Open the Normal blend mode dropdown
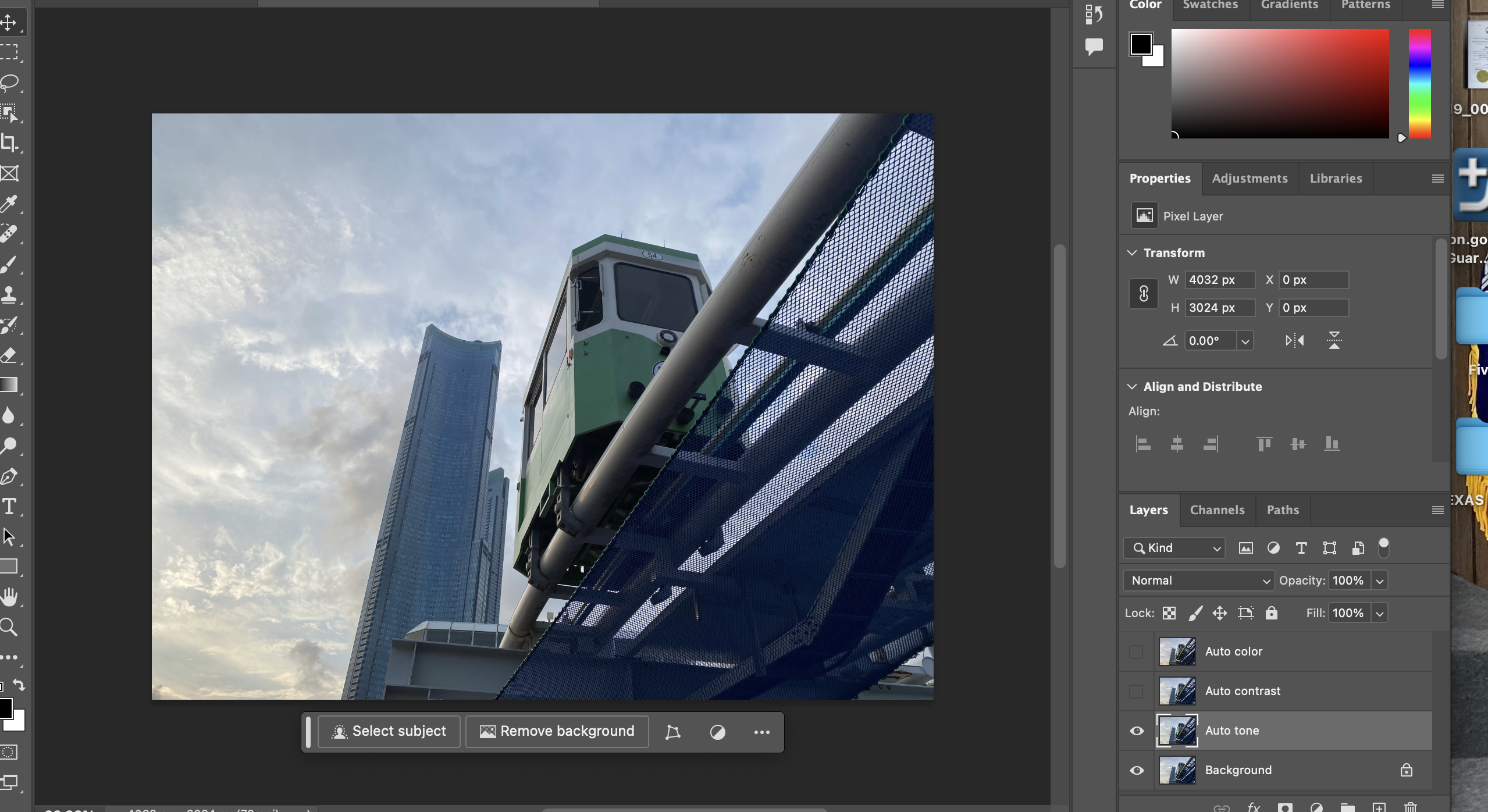Viewport: 1488px width, 812px height. [1198, 580]
